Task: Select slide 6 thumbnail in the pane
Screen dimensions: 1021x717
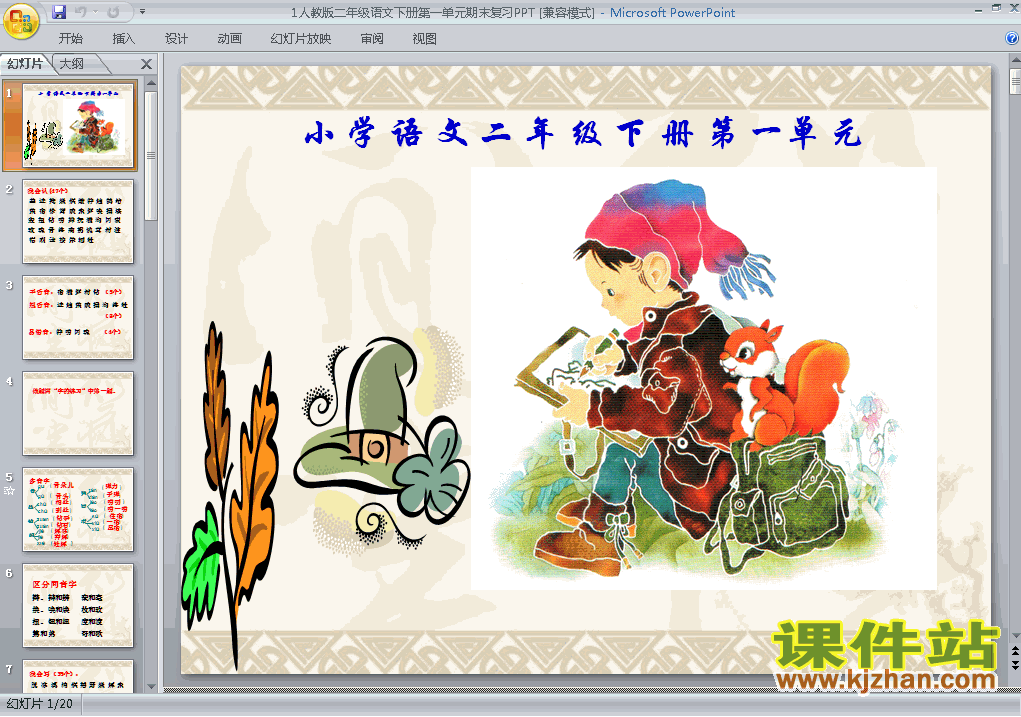Action: pyautogui.click(x=78, y=606)
